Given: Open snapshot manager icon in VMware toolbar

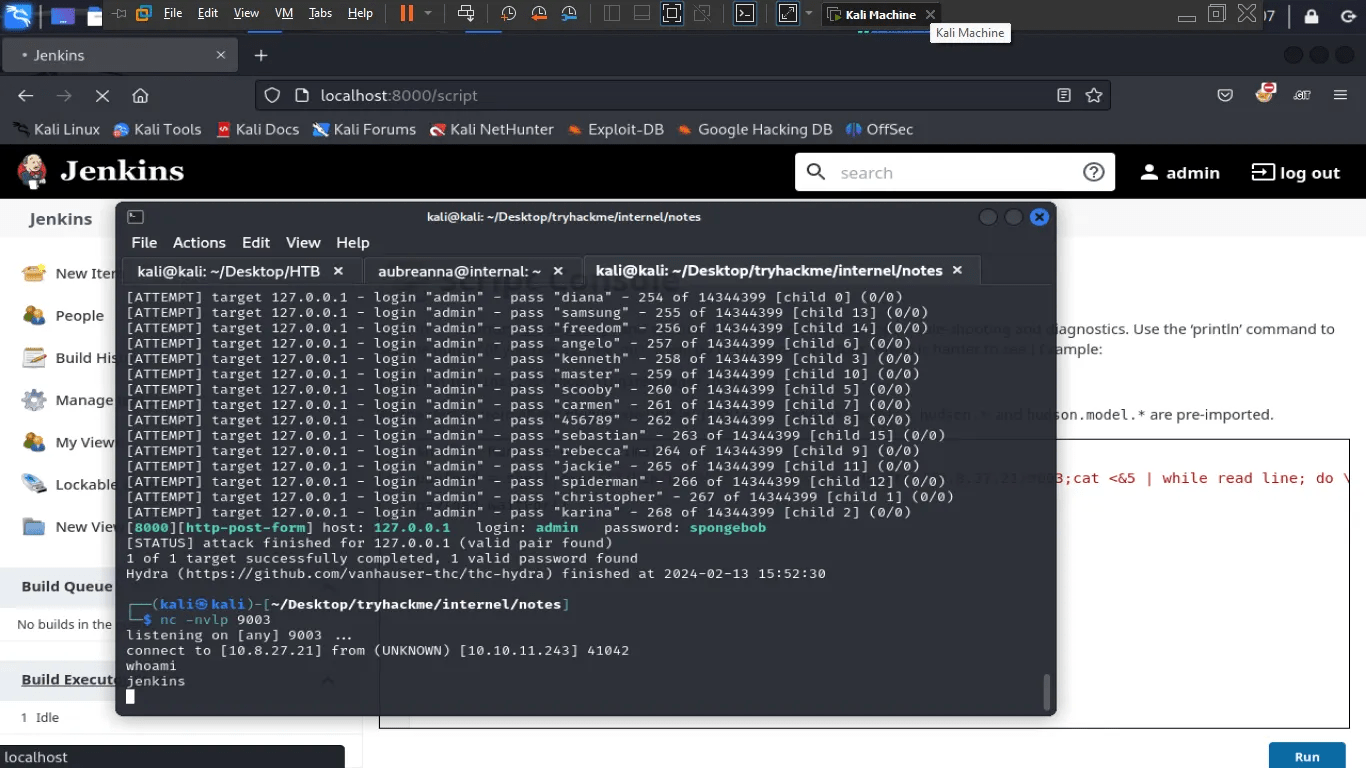Looking at the screenshot, I should click(569, 14).
